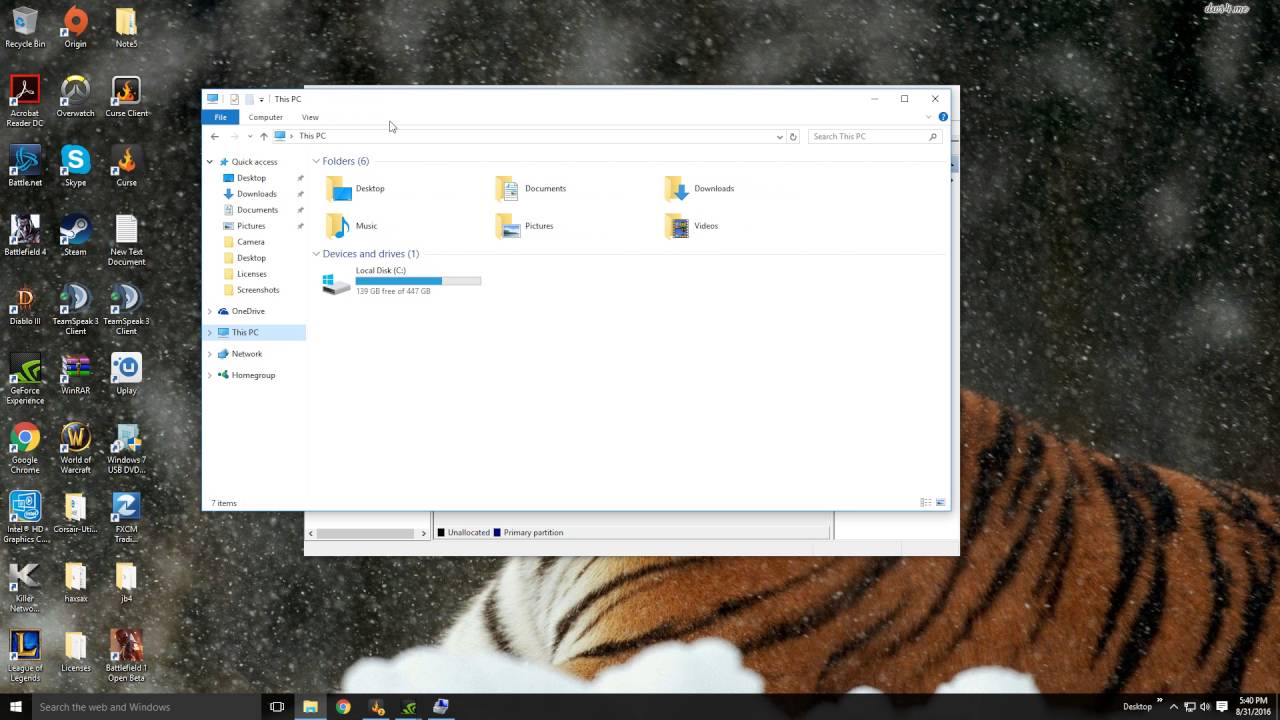Open the View ribbon tab
Screen dimensions: 1280x720
click(x=310, y=117)
